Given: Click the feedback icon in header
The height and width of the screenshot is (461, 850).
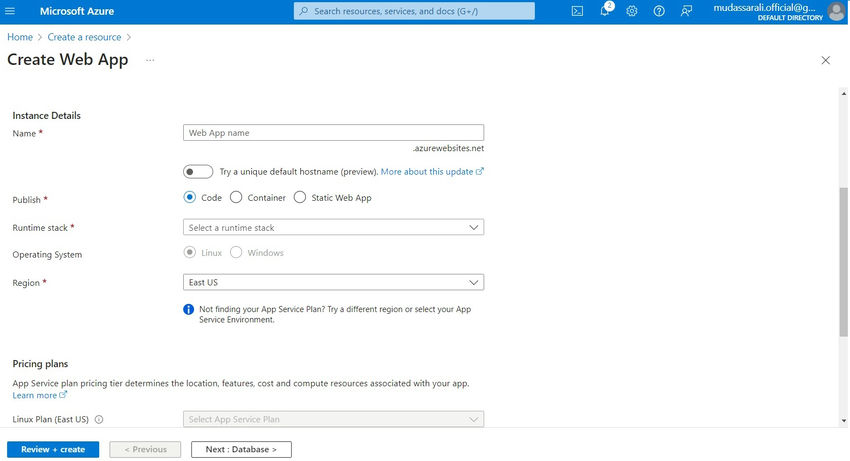Looking at the screenshot, I should coord(686,11).
